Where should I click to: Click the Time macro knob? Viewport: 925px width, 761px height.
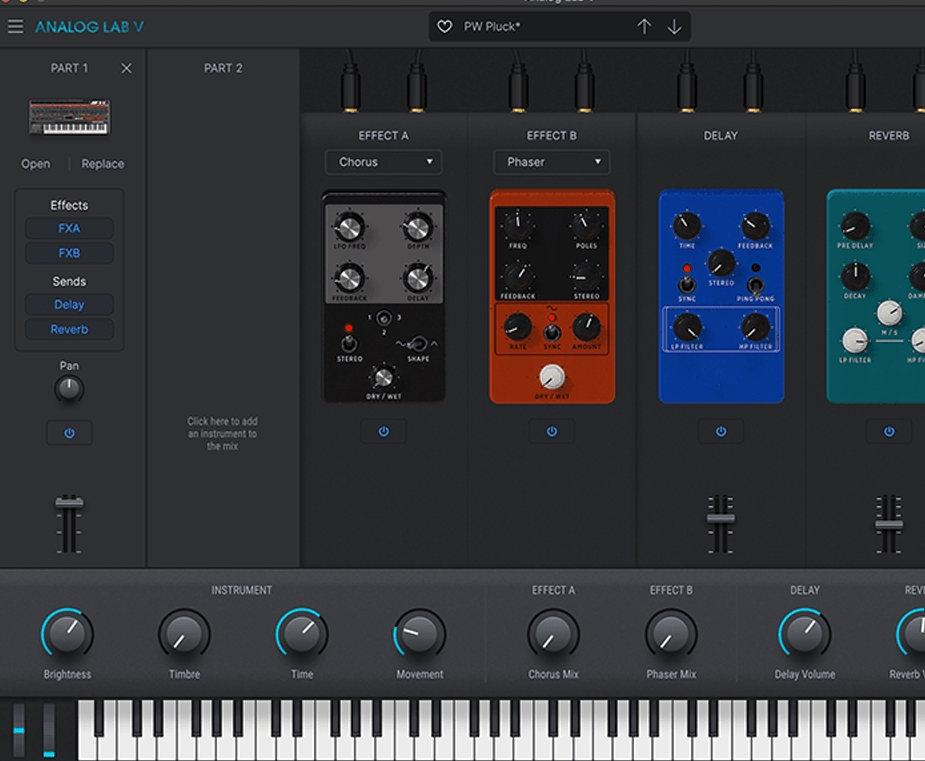(301, 634)
